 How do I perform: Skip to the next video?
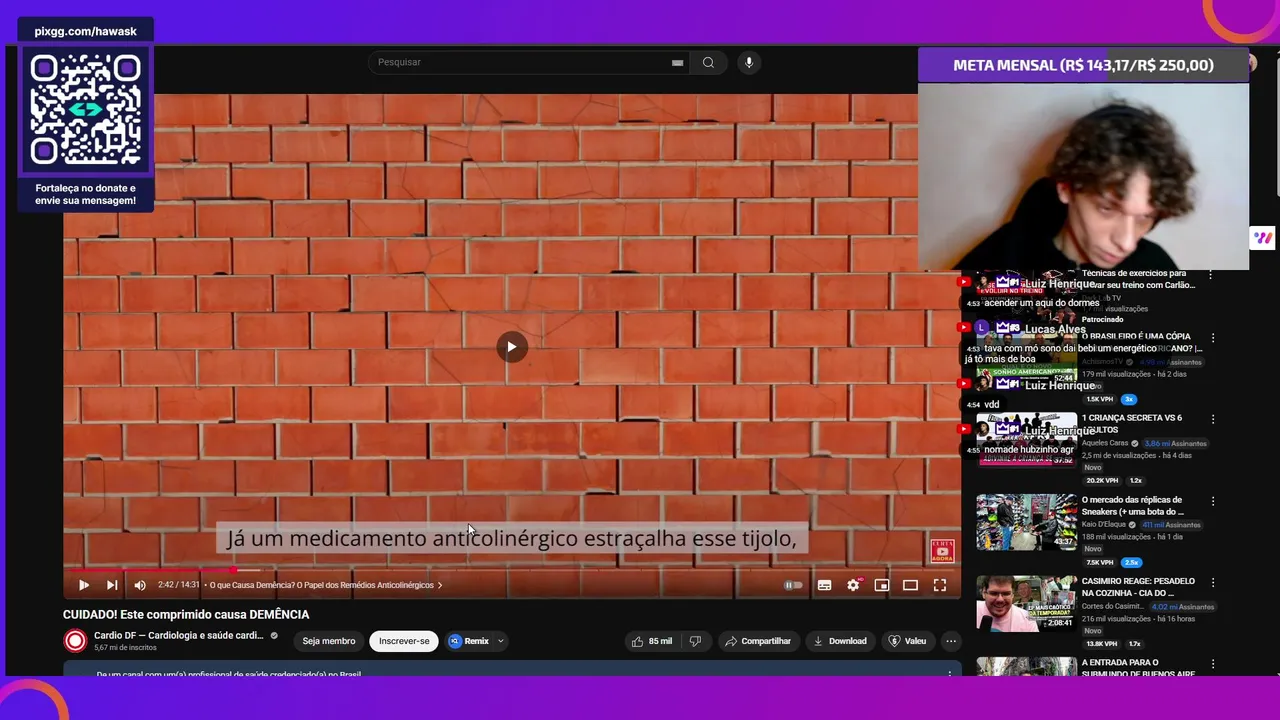point(112,585)
